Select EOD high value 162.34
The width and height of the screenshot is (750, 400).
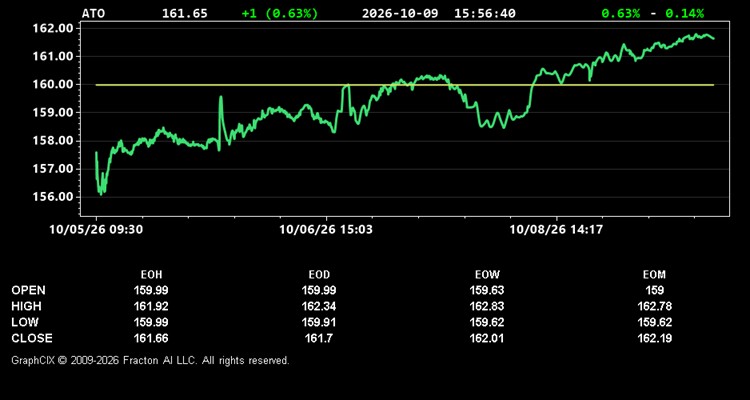point(319,306)
